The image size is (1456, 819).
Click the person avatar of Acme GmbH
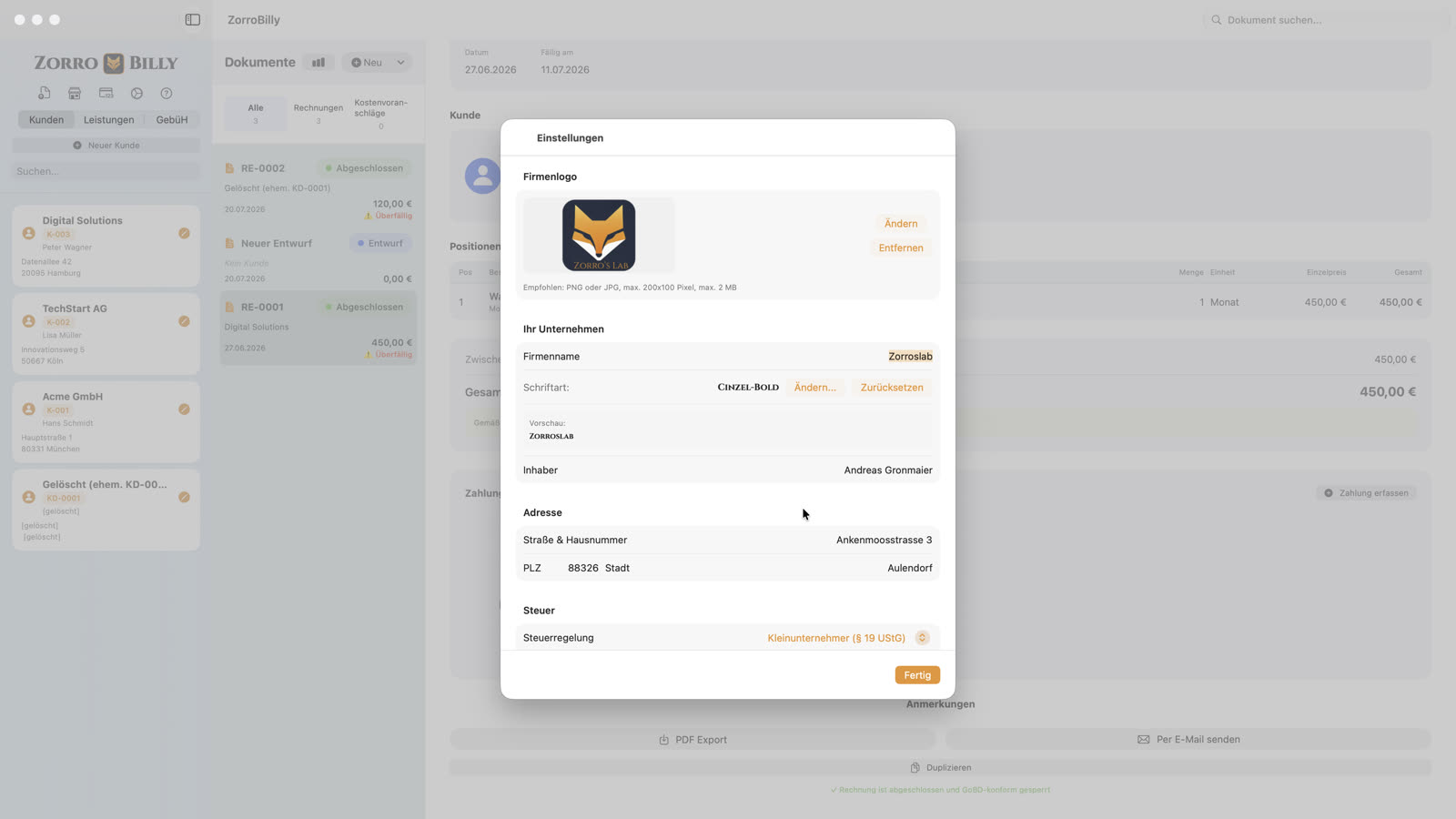[x=28, y=409]
